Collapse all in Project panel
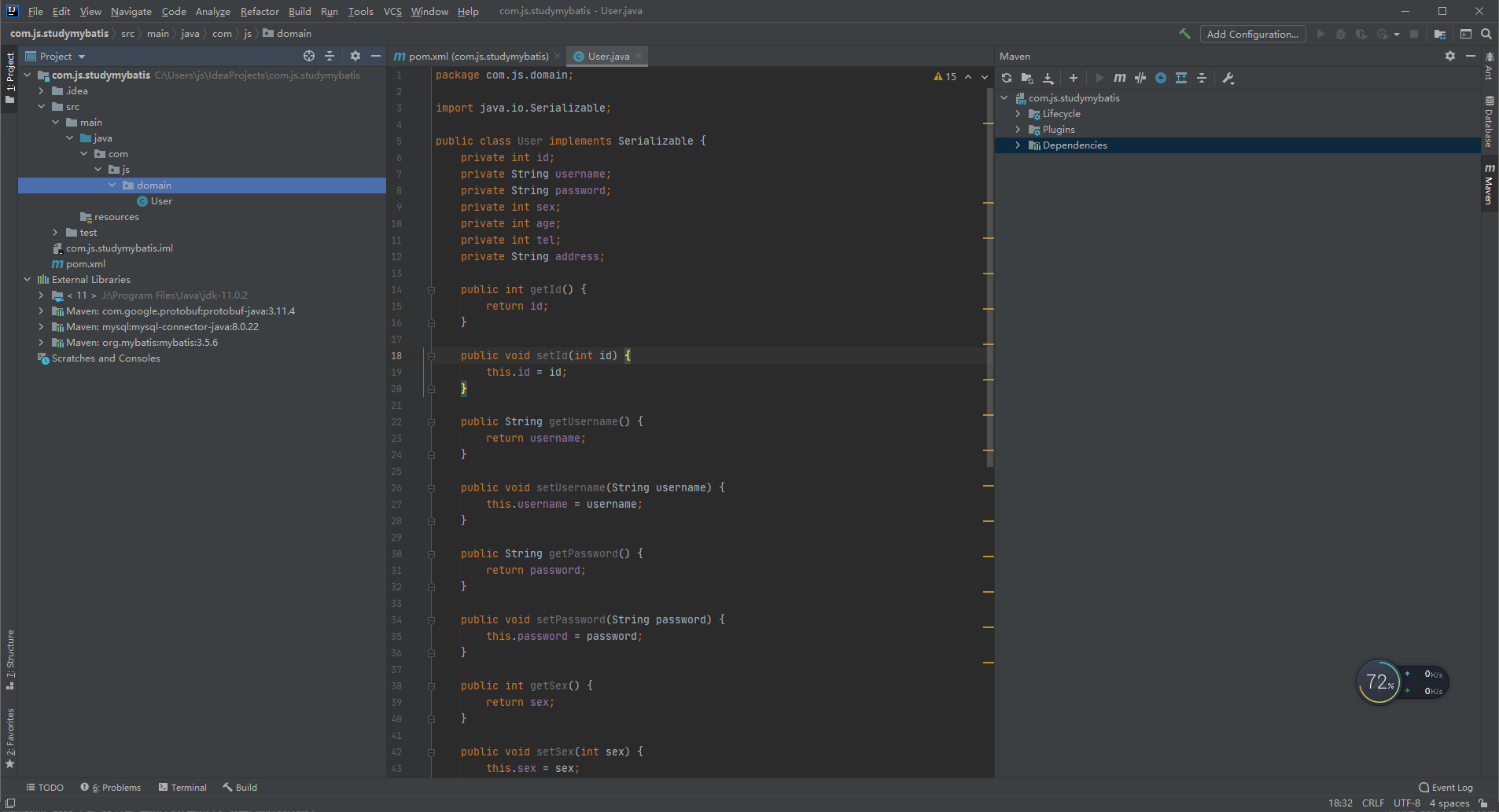The width and height of the screenshot is (1499, 812). pos(330,56)
